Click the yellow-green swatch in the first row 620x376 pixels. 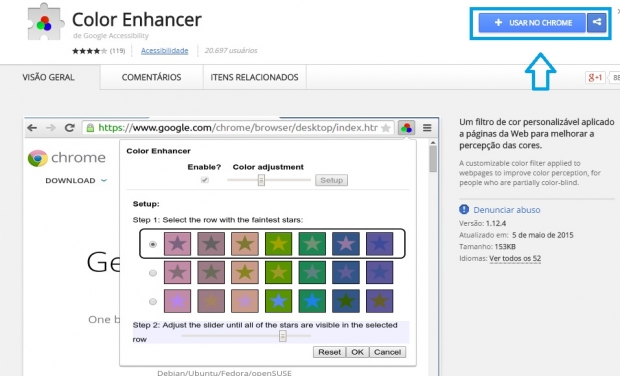[278, 244]
